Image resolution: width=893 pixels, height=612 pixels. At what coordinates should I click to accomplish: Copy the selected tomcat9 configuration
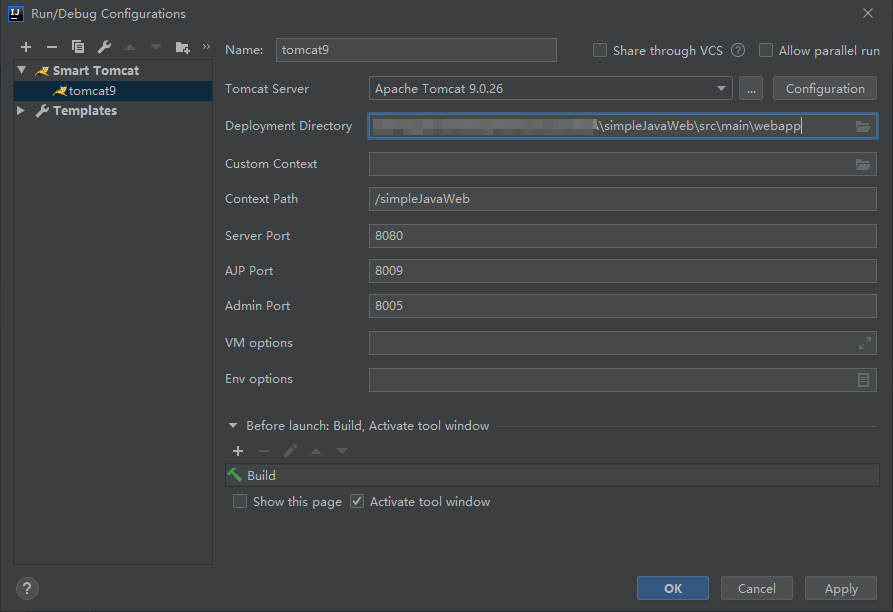77,46
